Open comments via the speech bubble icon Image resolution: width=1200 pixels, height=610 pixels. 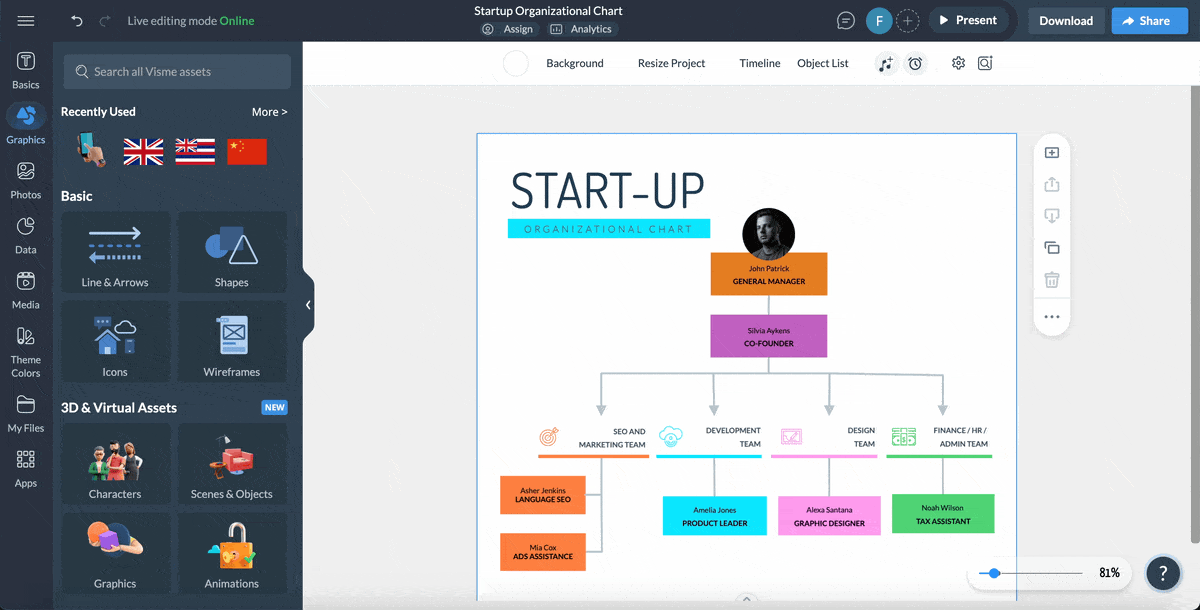(x=845, y=20)
